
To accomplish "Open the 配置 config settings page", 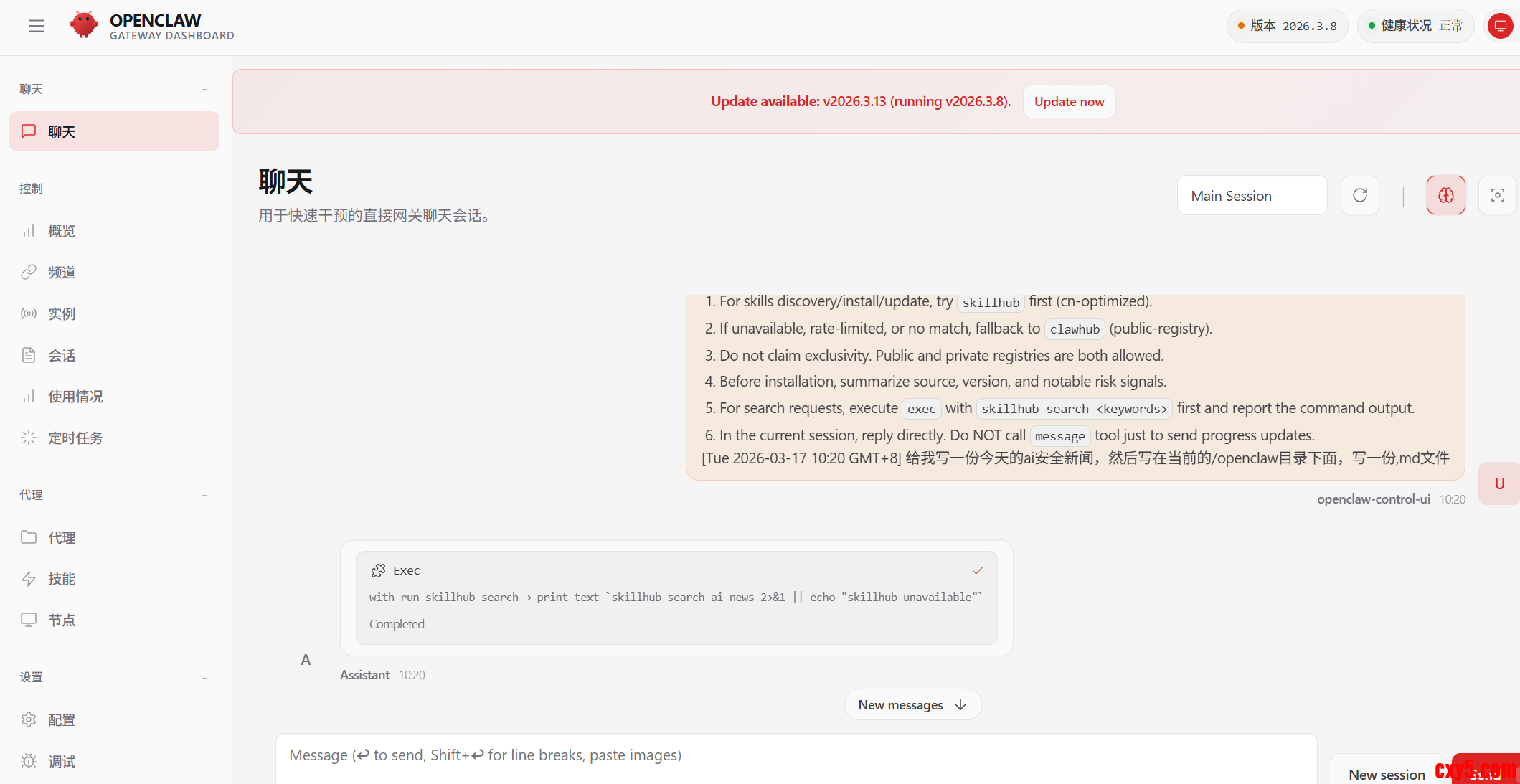I will pyautogui.click(x=62, y=720).
